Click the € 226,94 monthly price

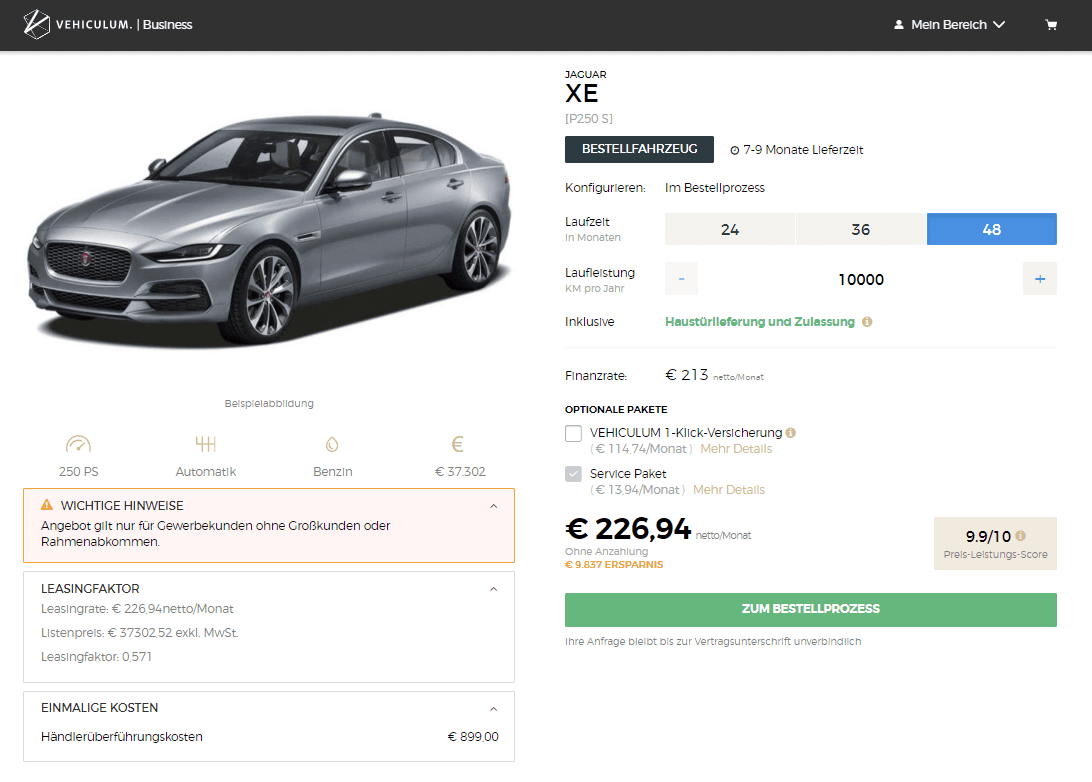(628, 529)
